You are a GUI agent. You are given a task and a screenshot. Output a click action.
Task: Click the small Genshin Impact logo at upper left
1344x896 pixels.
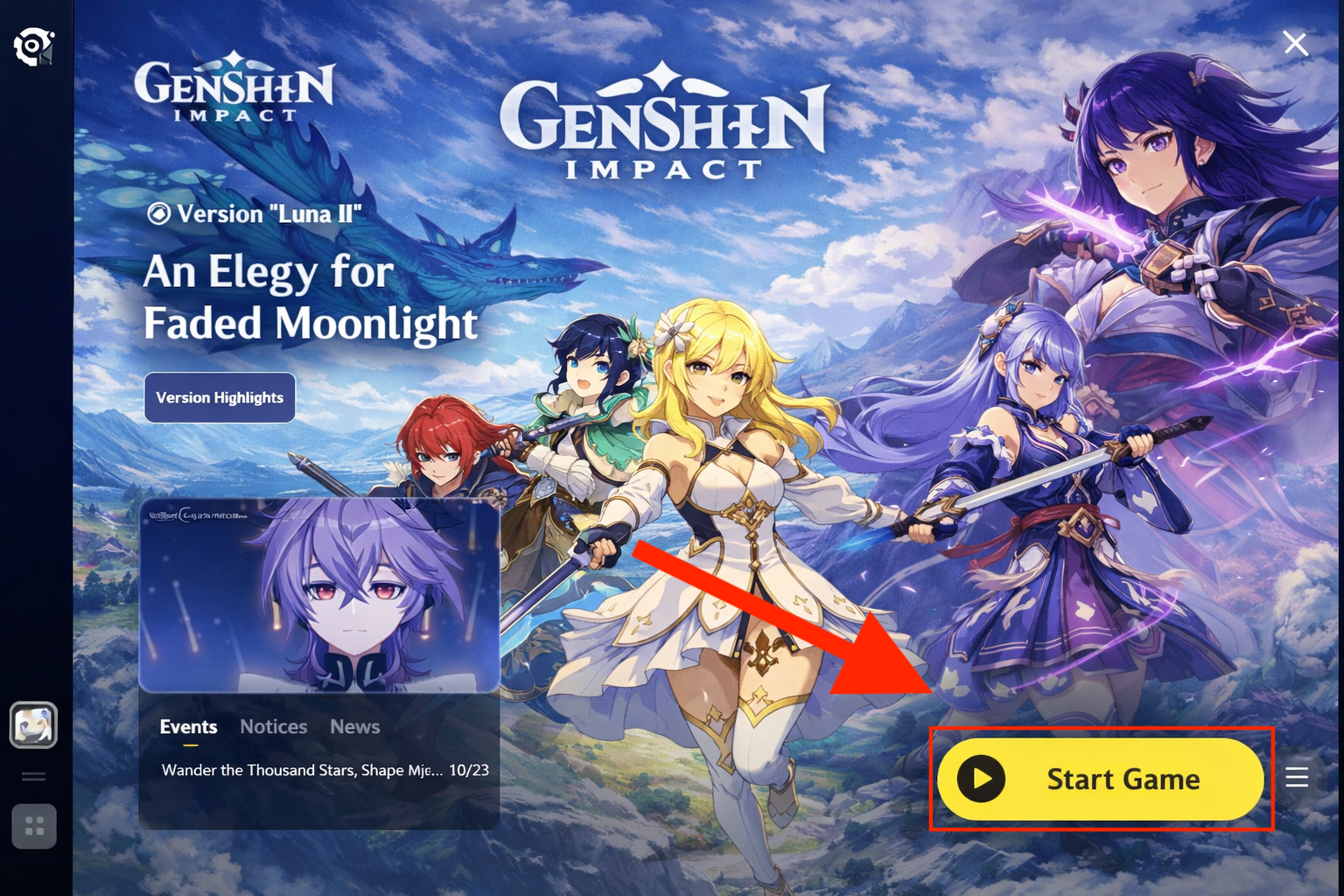234,87
